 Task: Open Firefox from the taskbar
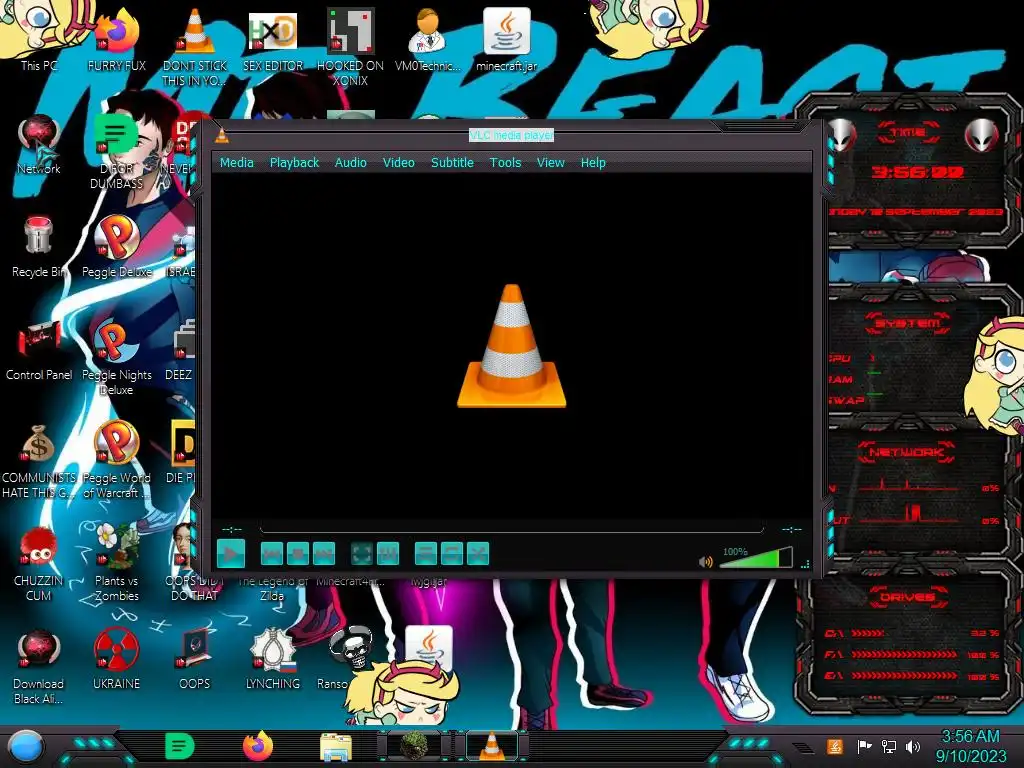coord(258,746)
